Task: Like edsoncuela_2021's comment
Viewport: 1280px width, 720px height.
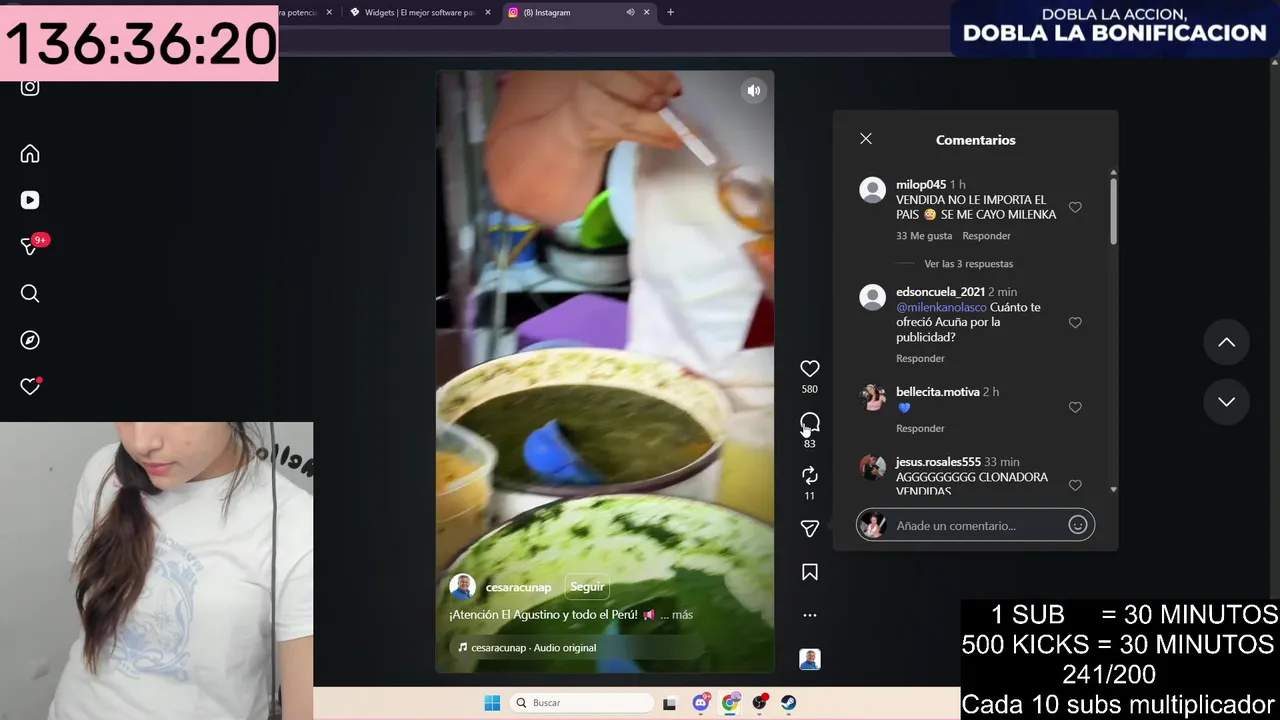Action: tap(1075, 323)
